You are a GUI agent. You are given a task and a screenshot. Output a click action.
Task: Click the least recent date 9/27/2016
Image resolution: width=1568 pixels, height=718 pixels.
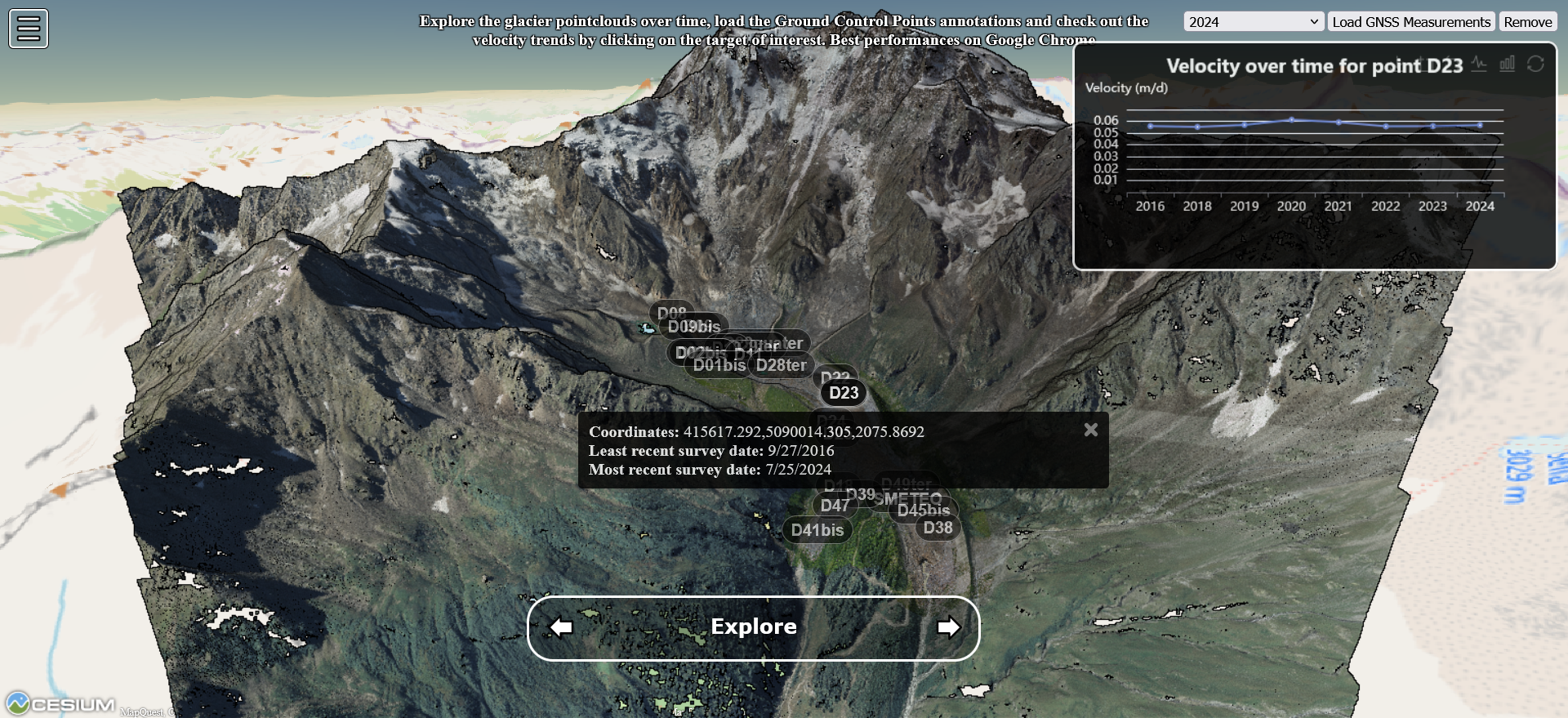coord(801,450)
